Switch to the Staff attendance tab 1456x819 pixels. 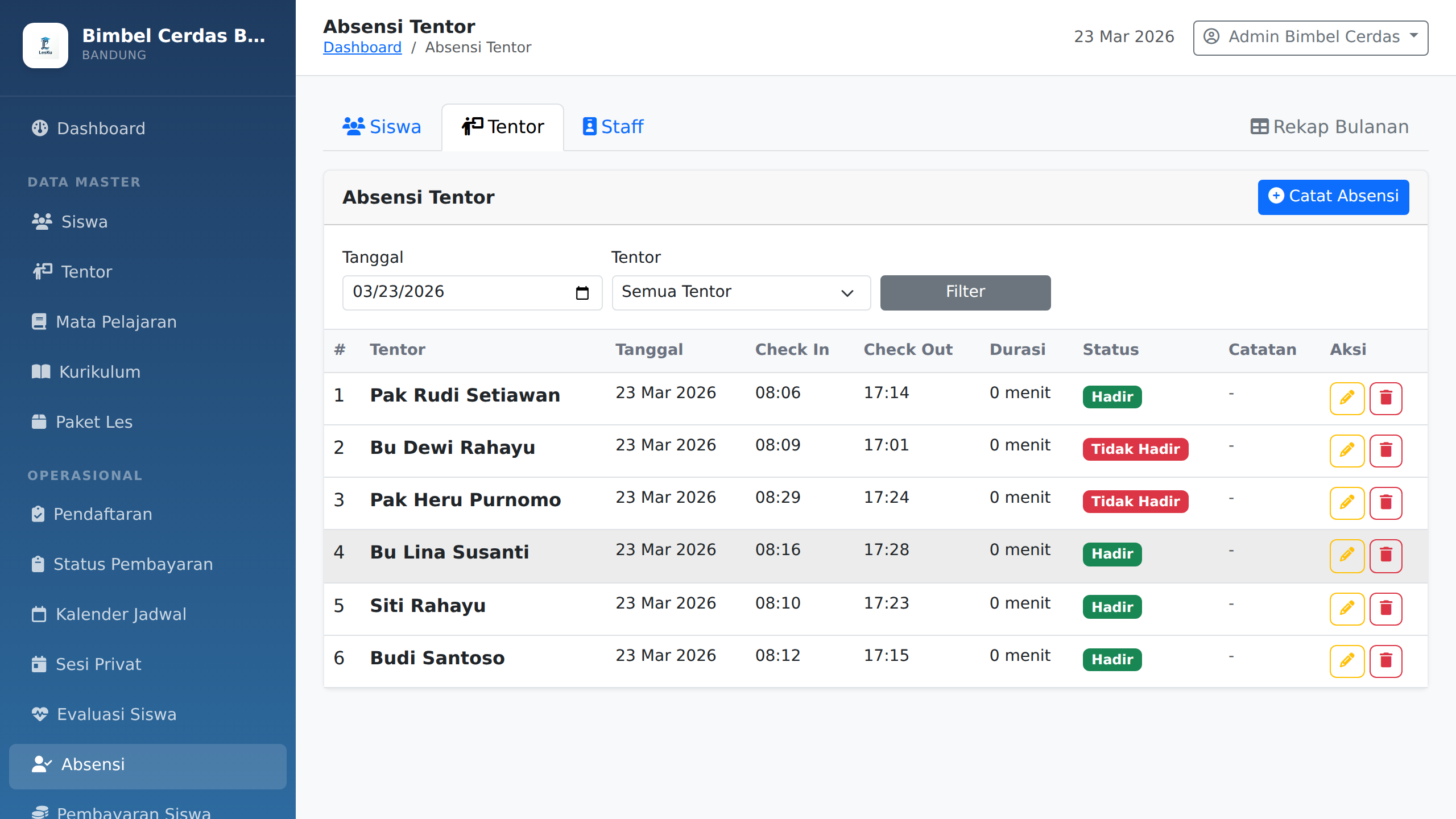pyautogui.click(x=613, y=127)
